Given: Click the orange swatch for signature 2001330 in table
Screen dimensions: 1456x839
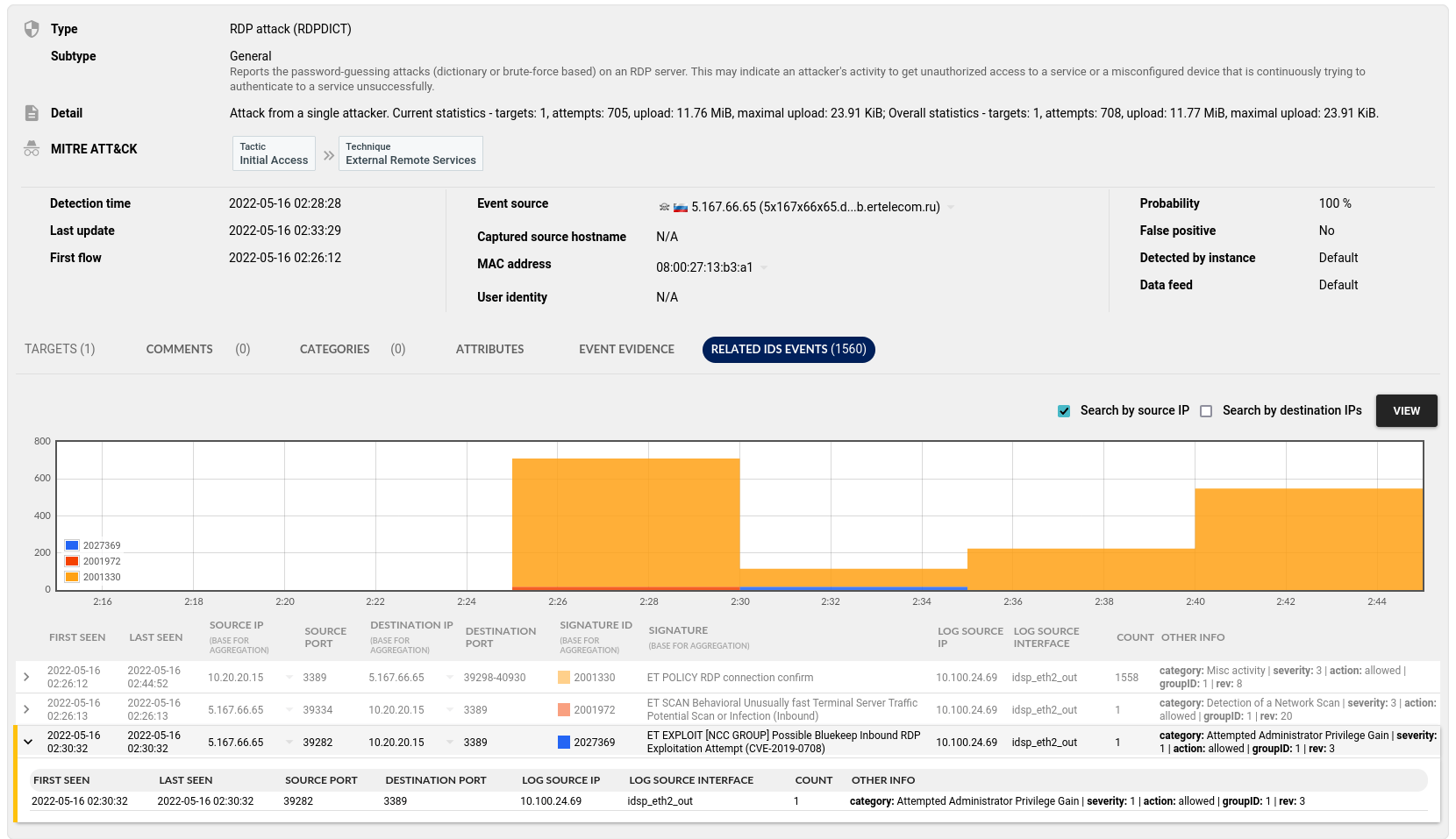Looking at the screenshot, I should coord(564,678).
